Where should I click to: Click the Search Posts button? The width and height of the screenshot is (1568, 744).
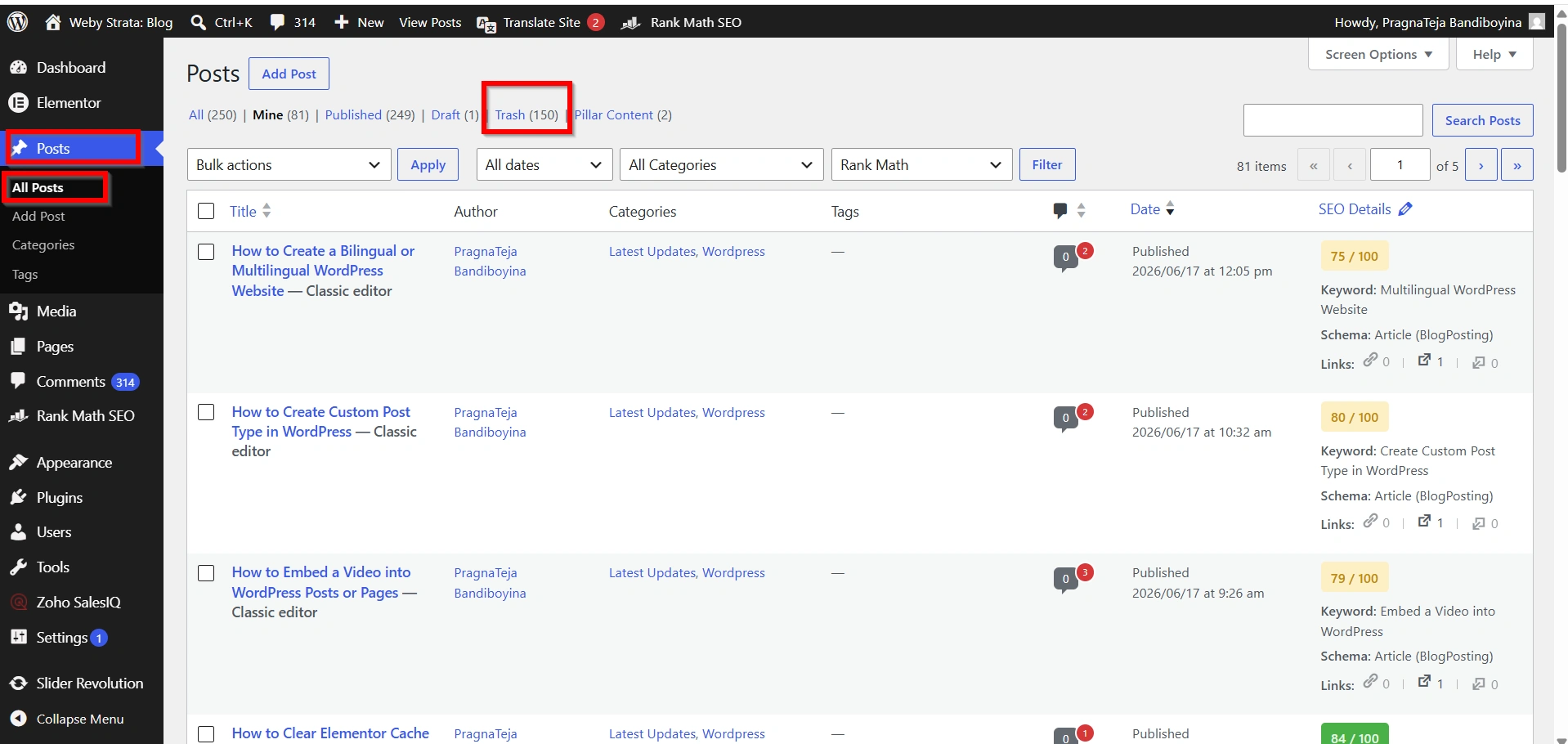click(x=1483, y=120)
